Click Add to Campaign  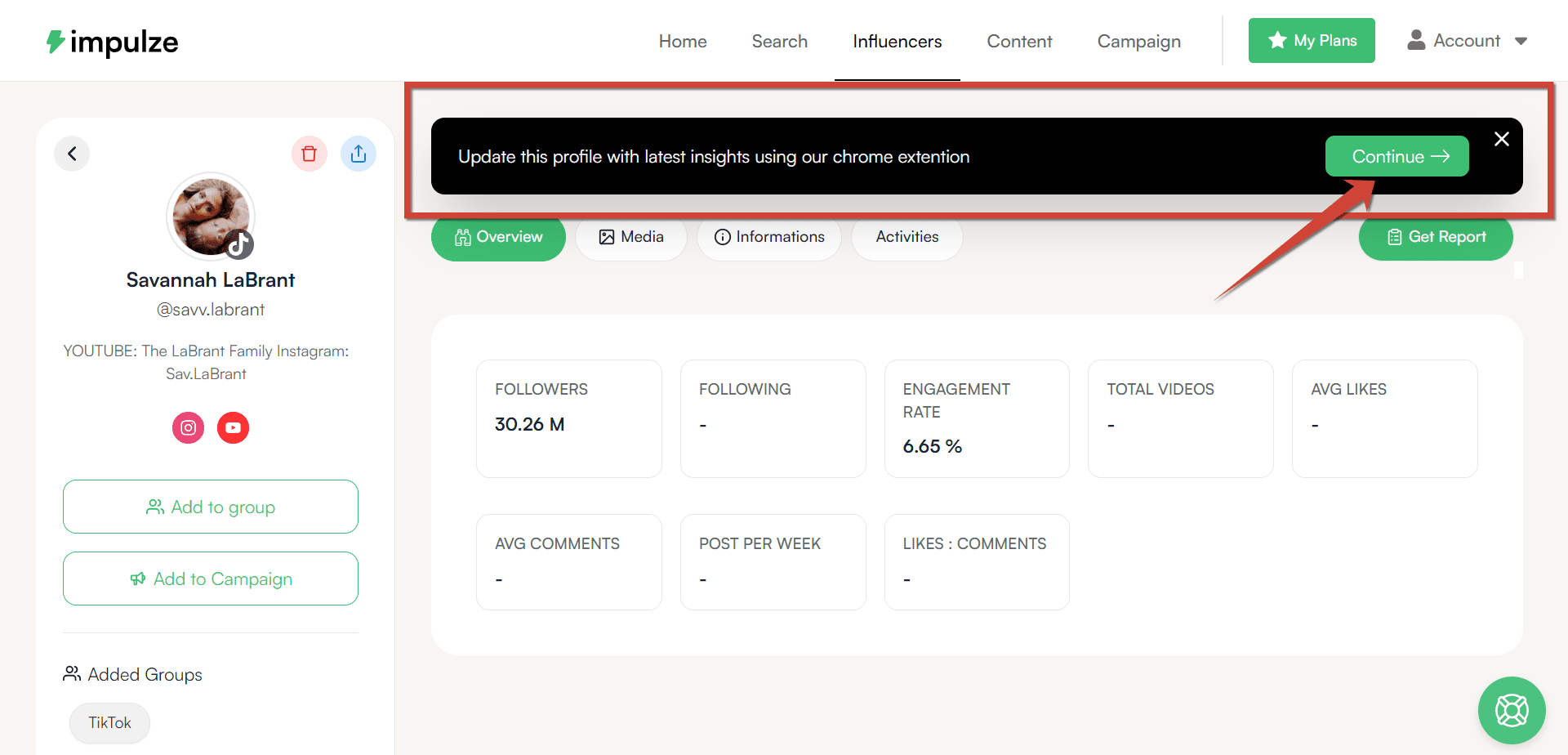tap(211, 579)
